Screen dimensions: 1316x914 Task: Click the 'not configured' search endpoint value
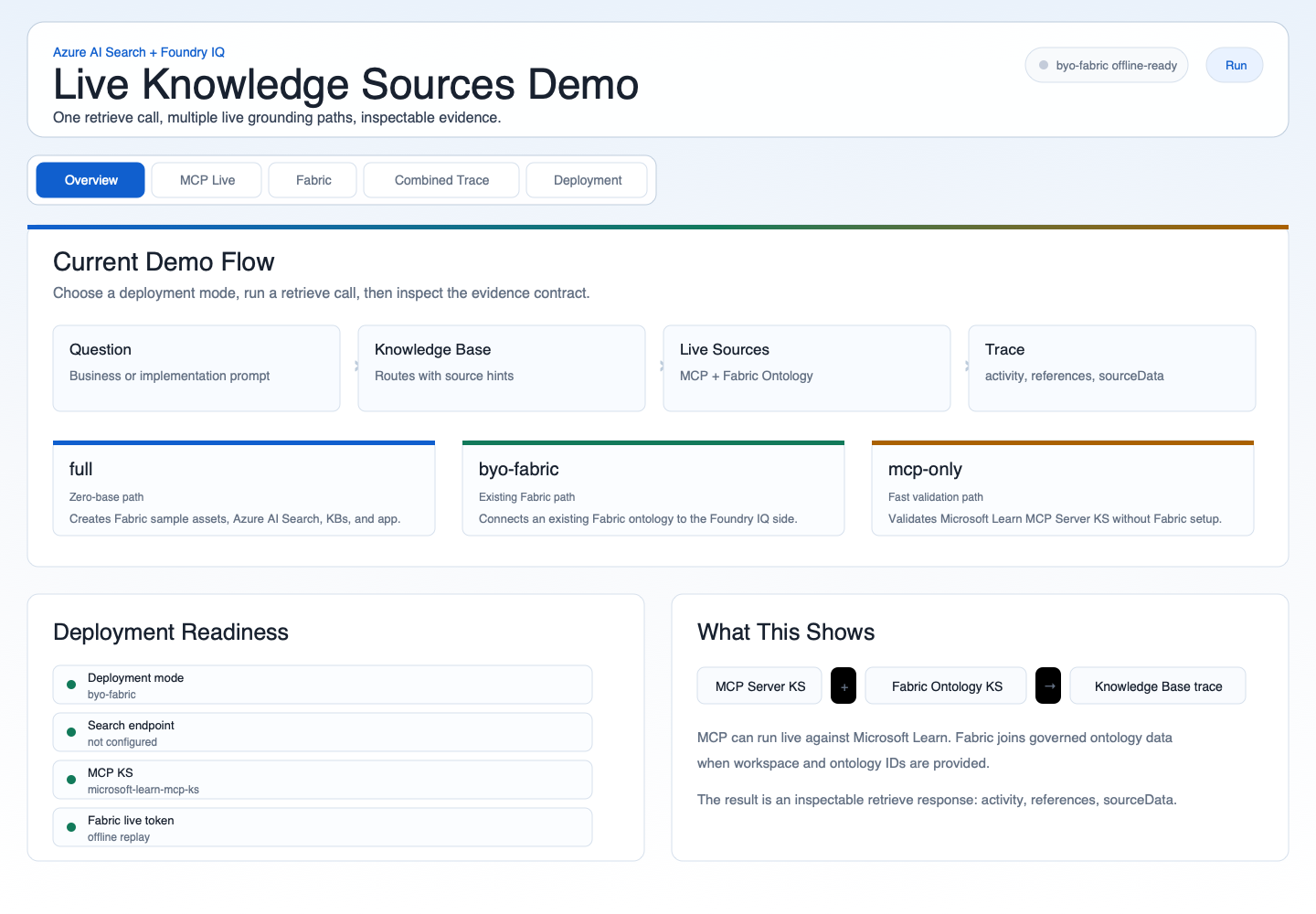122,742
